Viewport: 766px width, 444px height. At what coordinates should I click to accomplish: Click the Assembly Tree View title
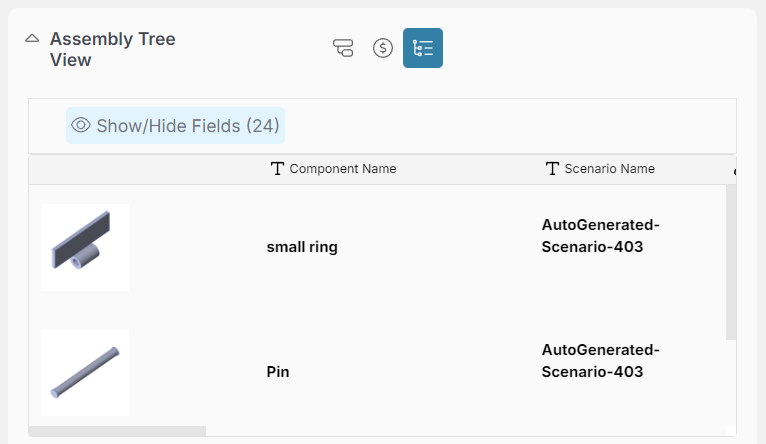click(x=112, y=49)
